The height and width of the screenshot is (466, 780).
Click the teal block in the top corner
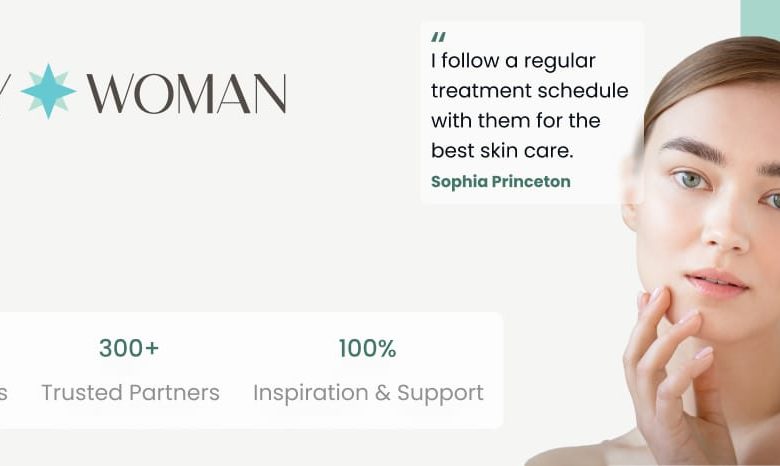pos(760,19)
